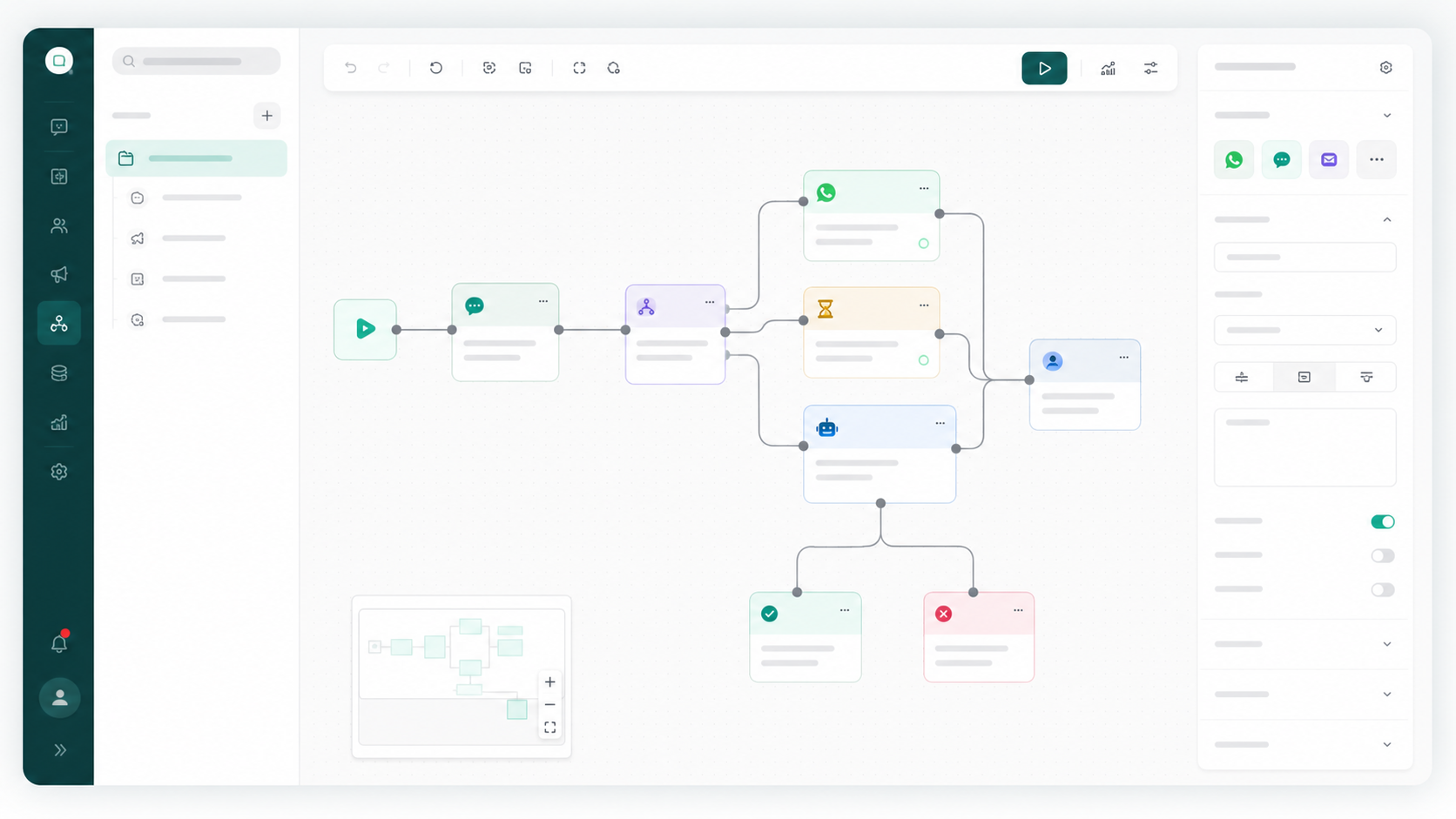
Task: Click the green checkmark success node icon
Action: [x=770, y=614]
